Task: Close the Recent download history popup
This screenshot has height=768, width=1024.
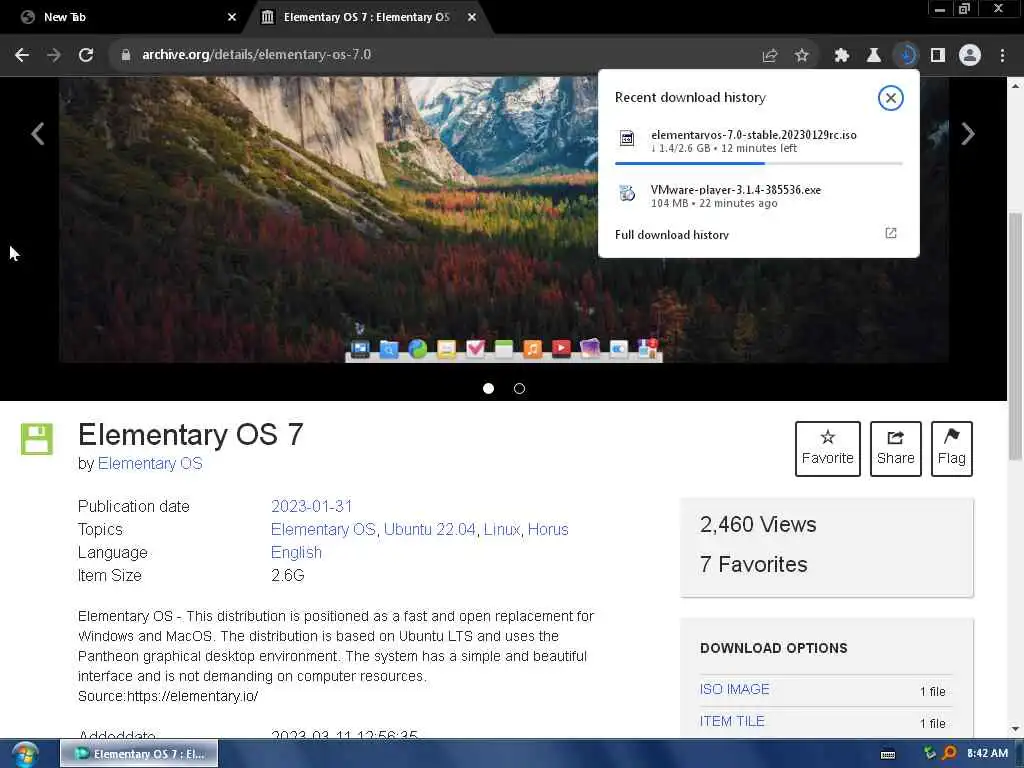Action: 891,98
